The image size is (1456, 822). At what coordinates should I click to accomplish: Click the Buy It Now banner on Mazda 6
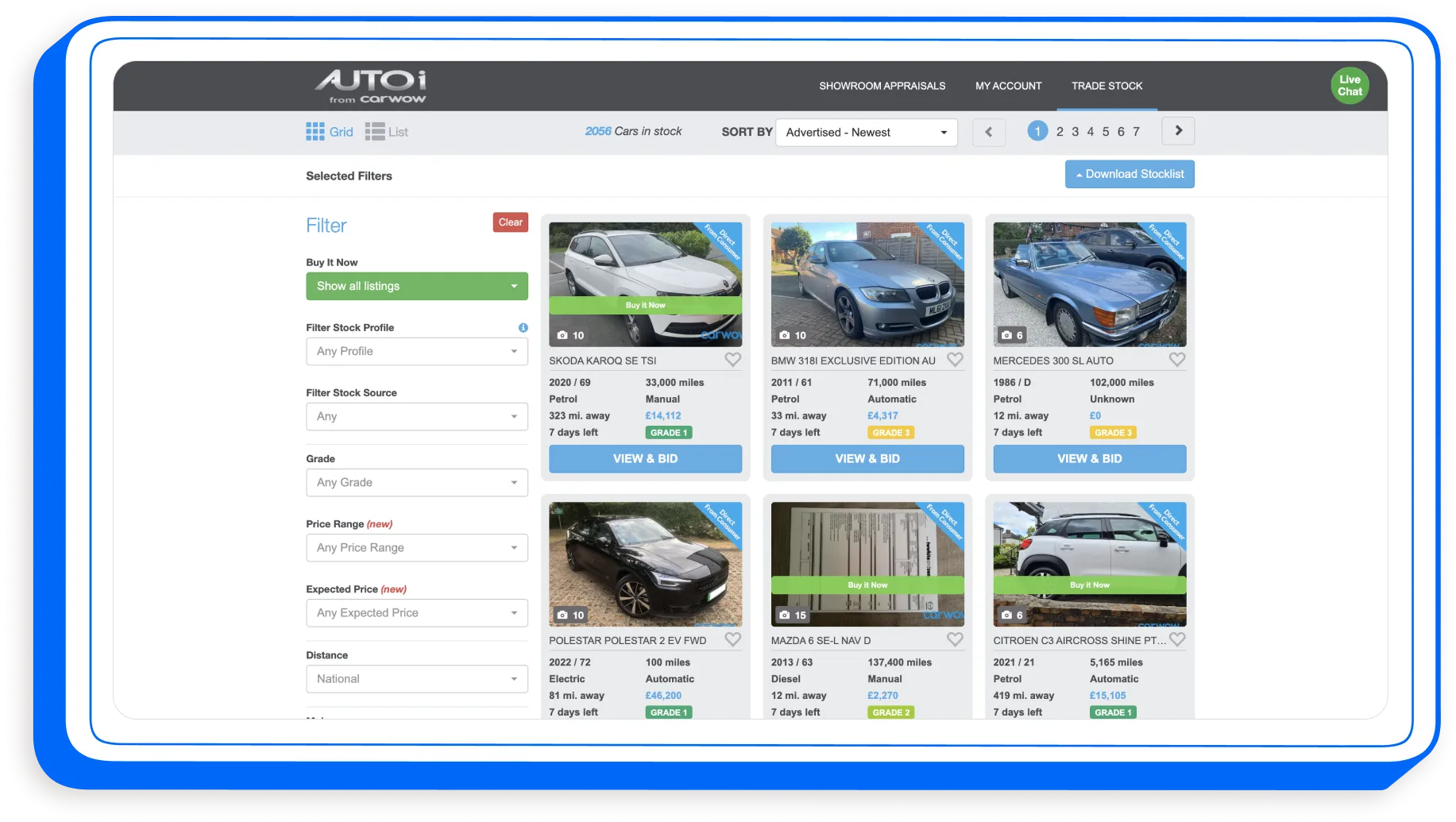click(867, 585)
